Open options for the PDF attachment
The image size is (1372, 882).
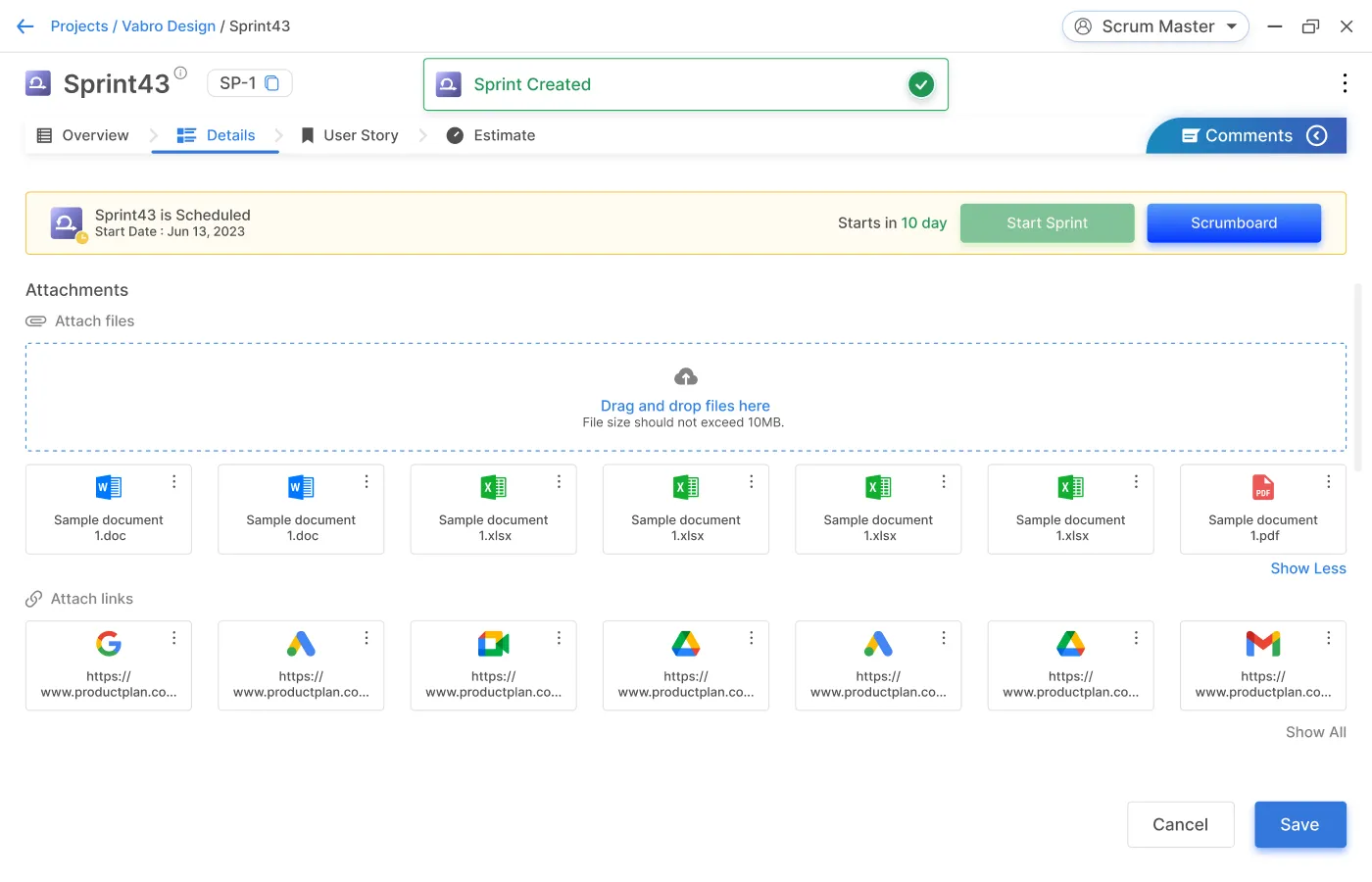pyautogui.click(x=1328, y=481)
